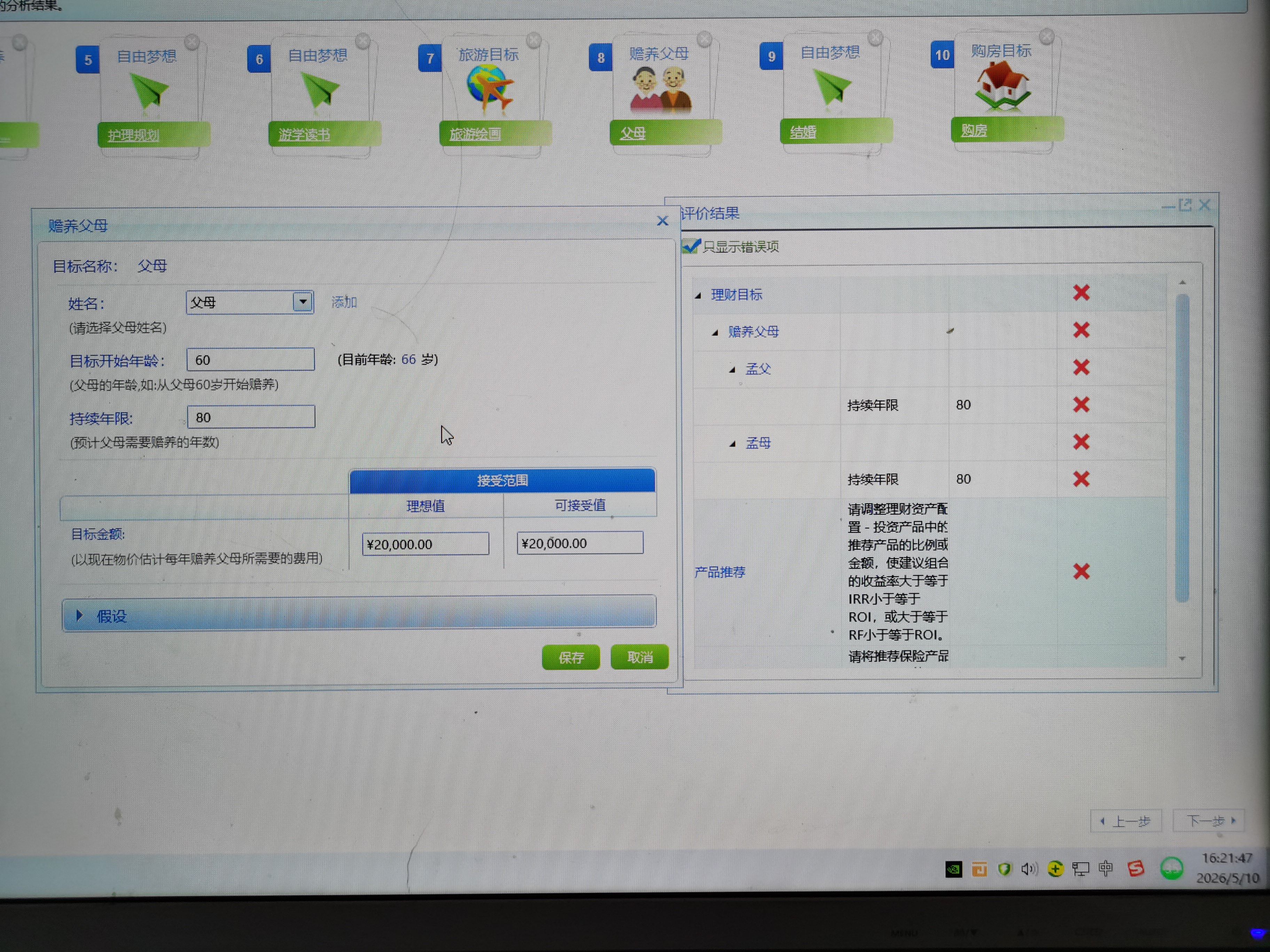This screenshot has height=952, width=1270.
Task: Click the paper plane icon above 护理规划
Action: [148, 90]
